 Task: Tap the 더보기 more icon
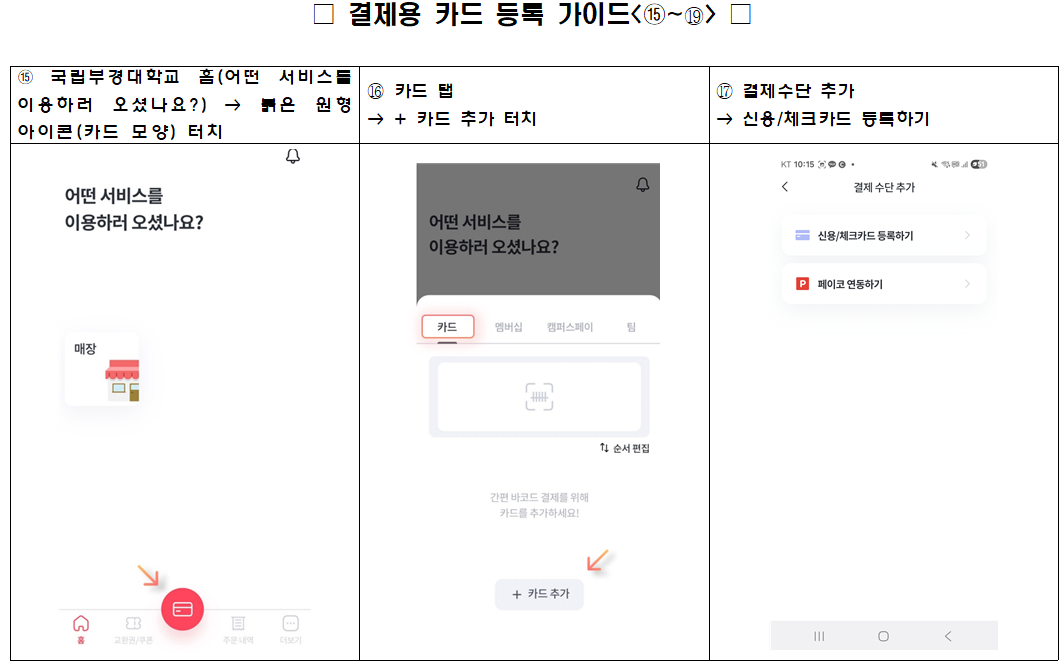[x=290, y=622]
